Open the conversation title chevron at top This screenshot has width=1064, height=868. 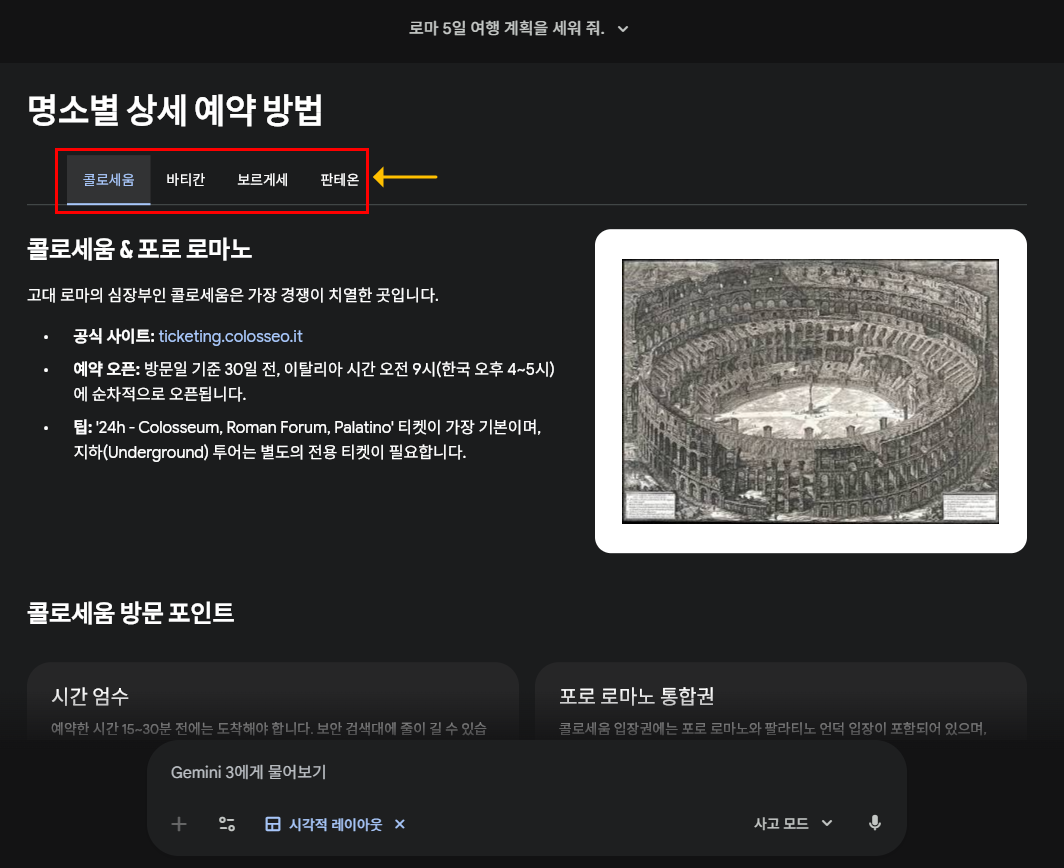pyautogui.click(x=622, y=30)
